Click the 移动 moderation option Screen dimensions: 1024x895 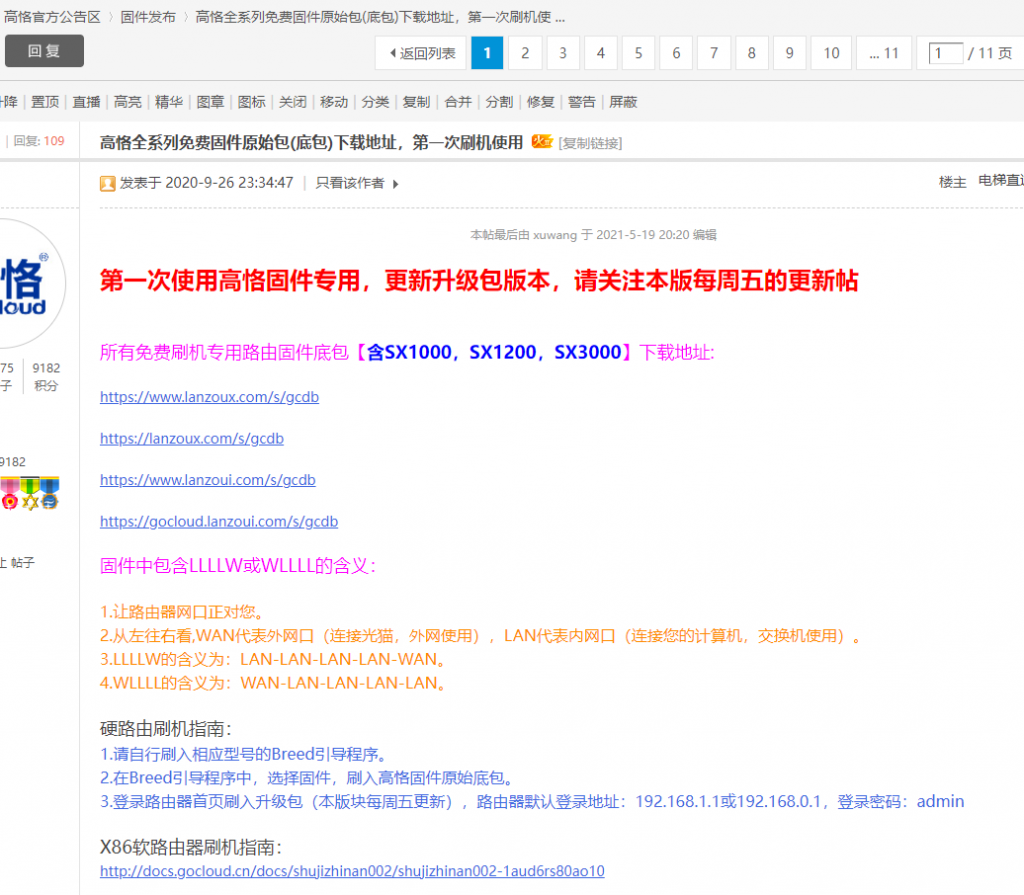(334, 102)
